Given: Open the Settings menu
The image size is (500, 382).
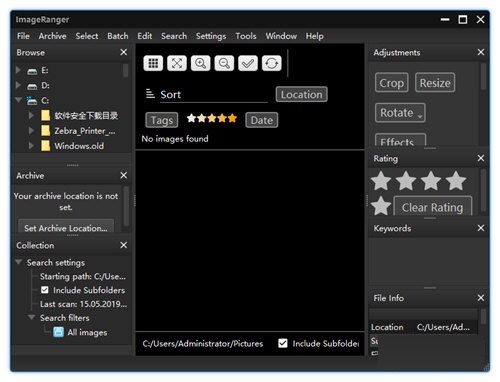Looking at the screenshot, I should [x=211, y=36].
